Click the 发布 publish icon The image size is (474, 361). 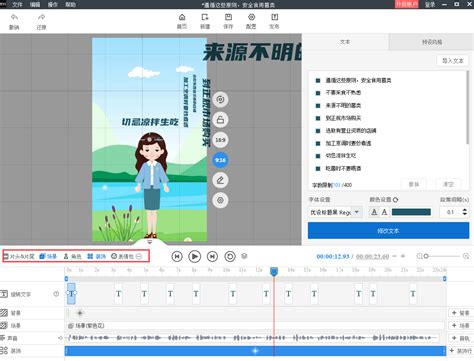pyautogui.click(x=274, y=17)
